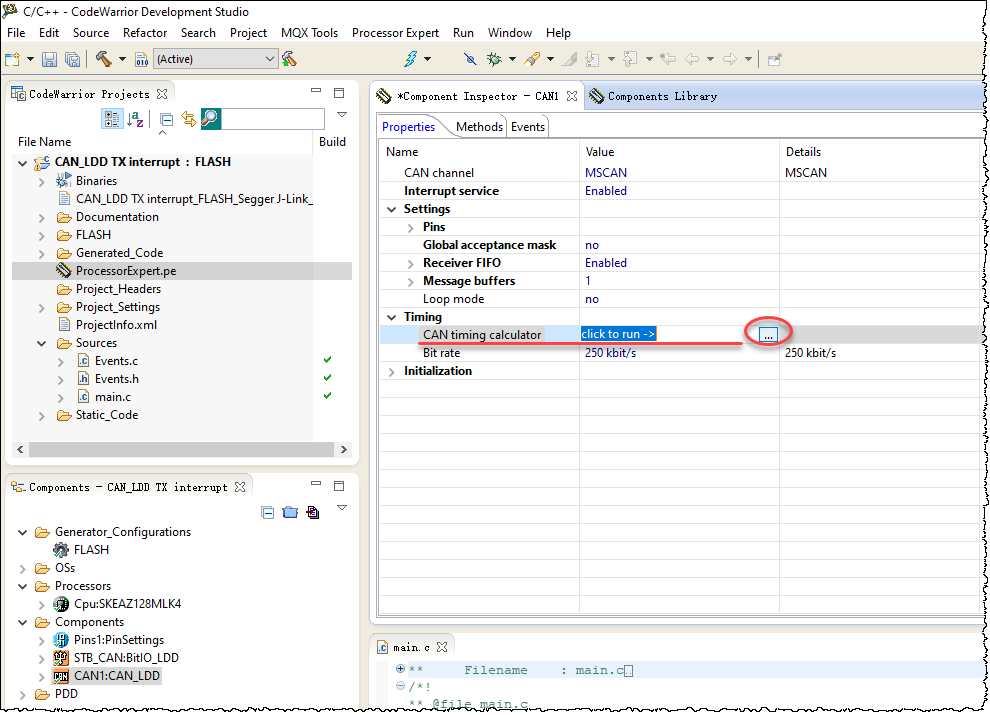
Task: Click the Save floppy disk icon
Action: pos(49,59)
